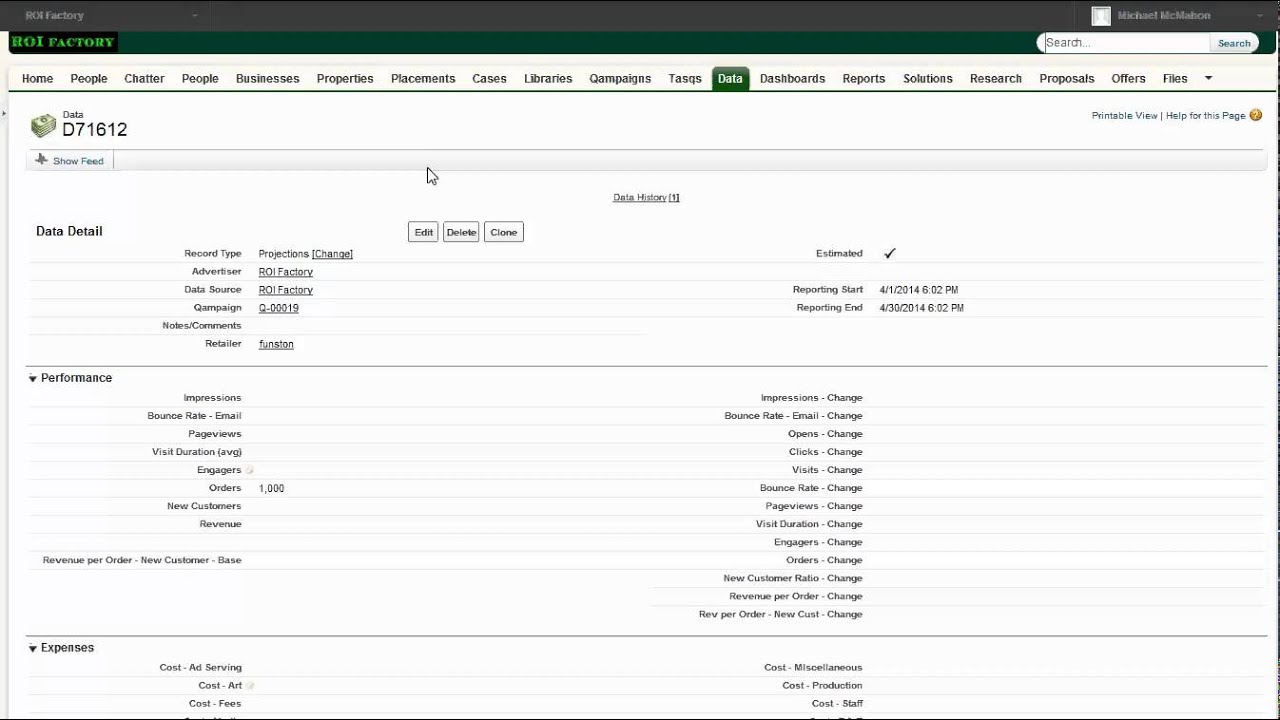Open the Solutions tab

pyautogui.click(x=928, y=79)
